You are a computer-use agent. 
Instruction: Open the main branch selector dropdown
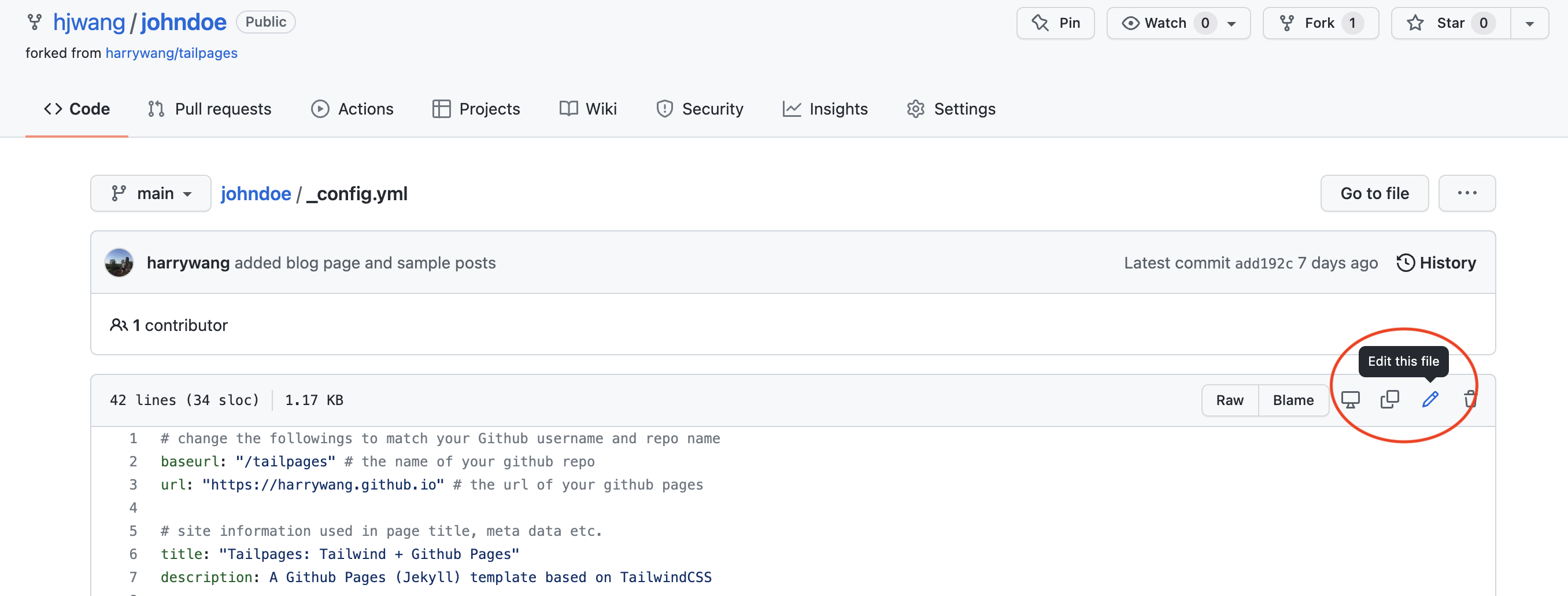pos(151,194)
